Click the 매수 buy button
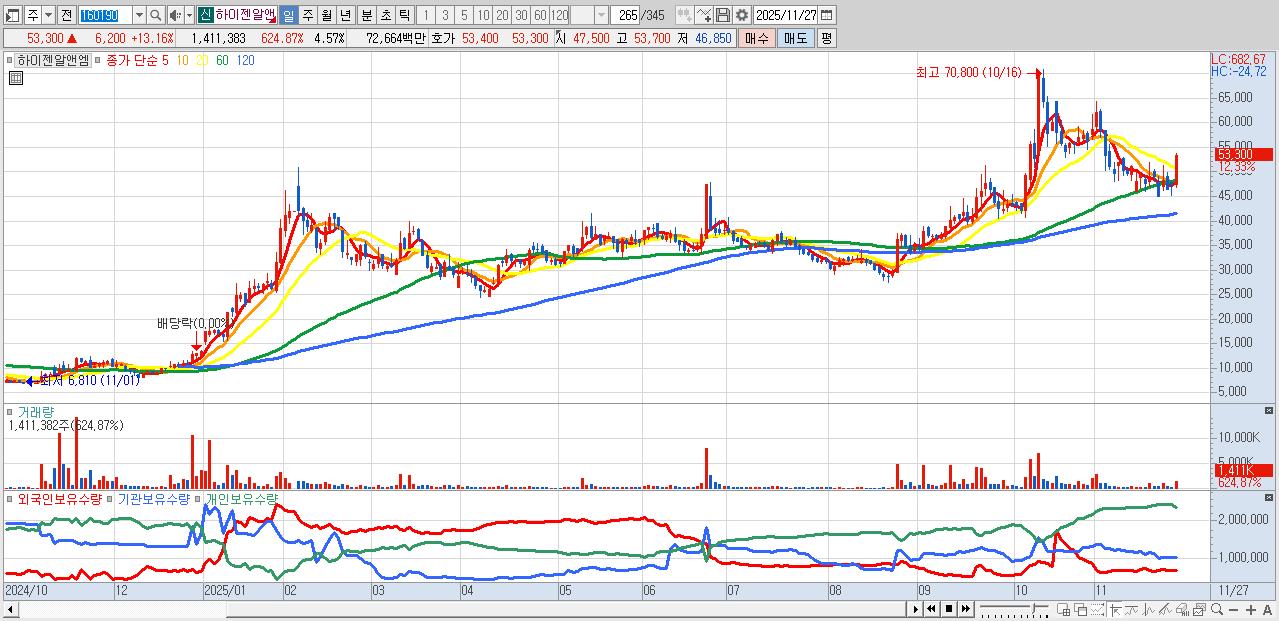 757,38
